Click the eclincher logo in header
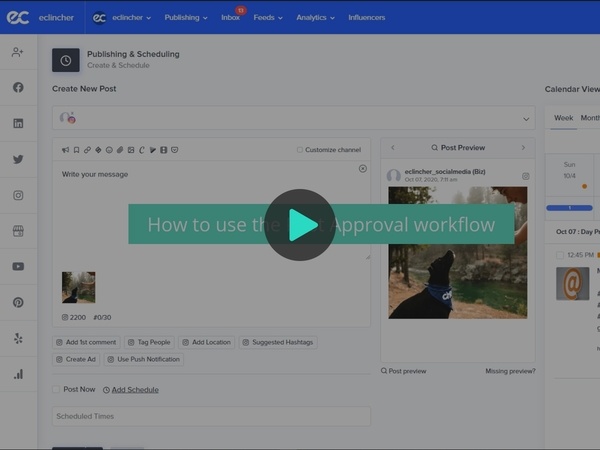 click(x=18, y=17)
